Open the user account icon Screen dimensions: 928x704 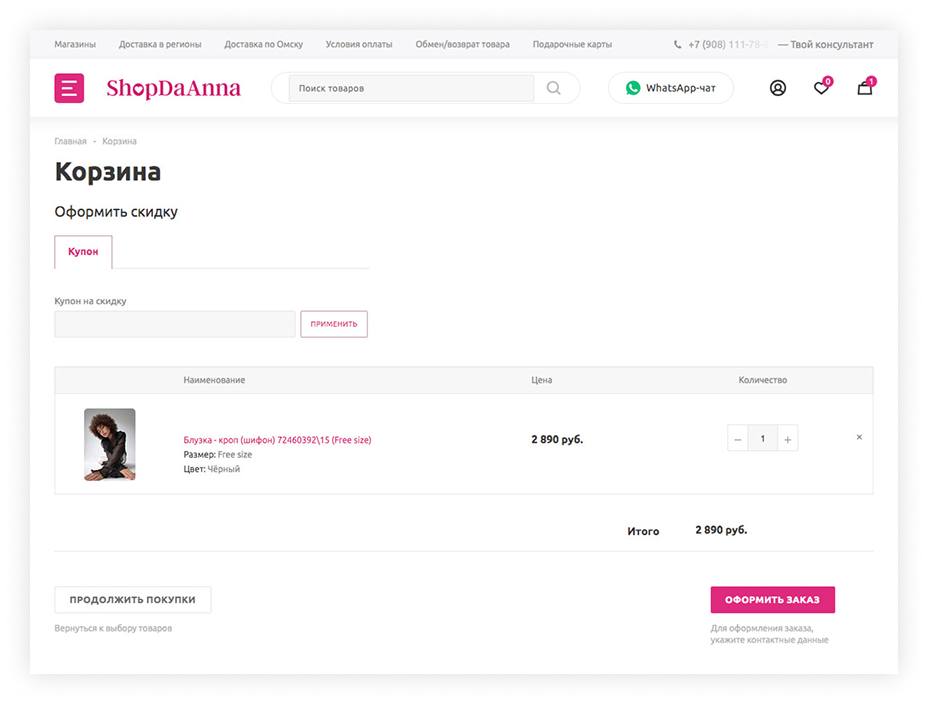point(778,88)
